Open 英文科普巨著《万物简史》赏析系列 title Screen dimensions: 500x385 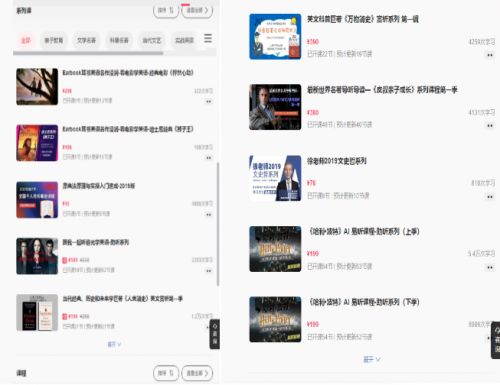(x=363, y=19)
